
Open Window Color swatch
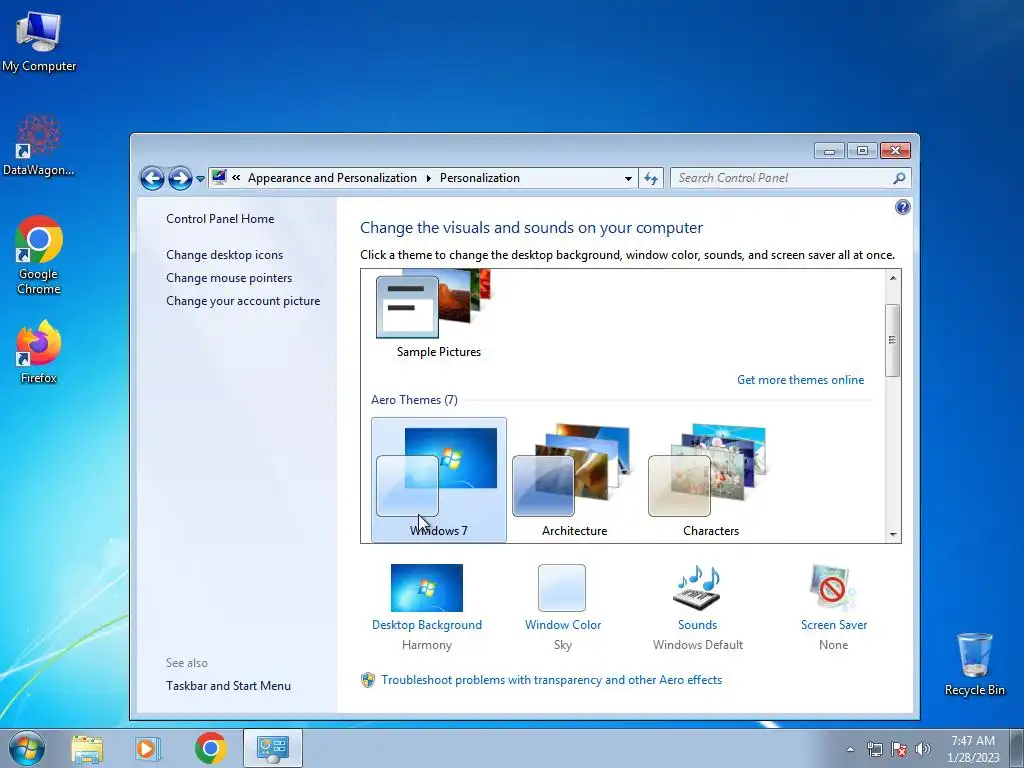click(x=562, y=588)
